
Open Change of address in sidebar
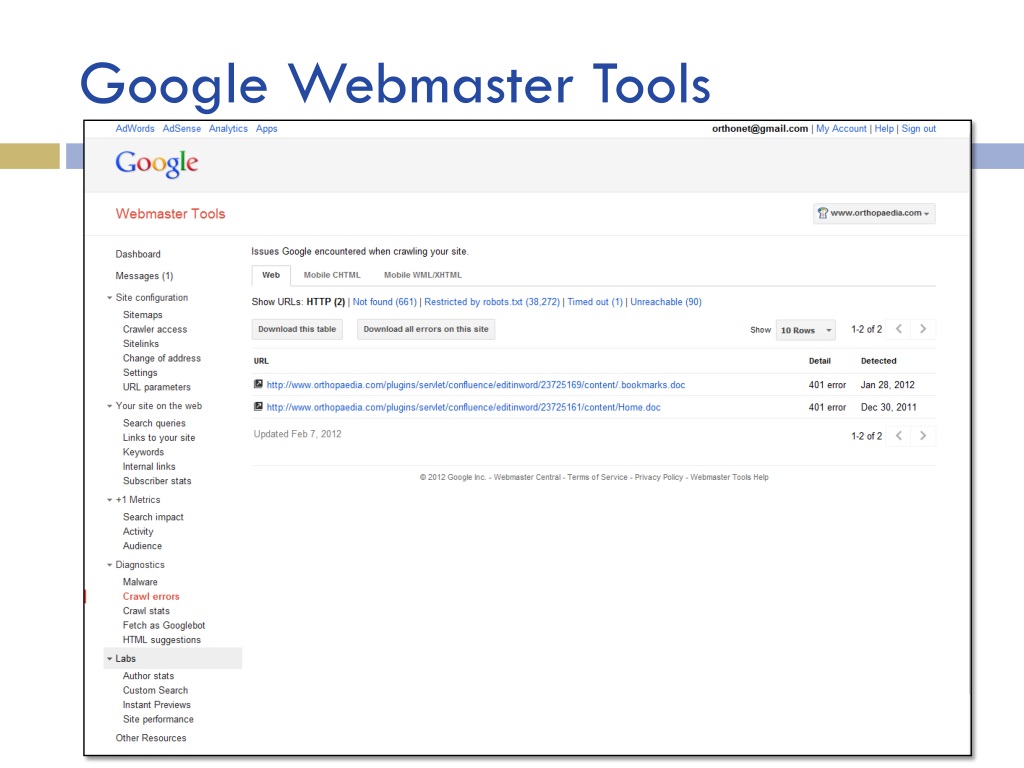point(162,358)
